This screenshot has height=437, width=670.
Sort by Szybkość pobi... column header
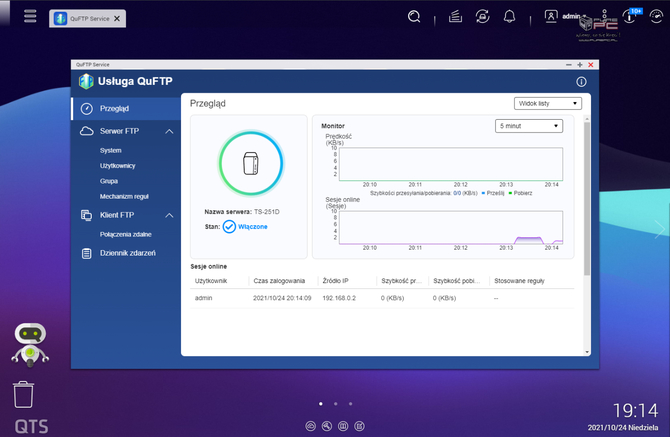pos(456,281)
